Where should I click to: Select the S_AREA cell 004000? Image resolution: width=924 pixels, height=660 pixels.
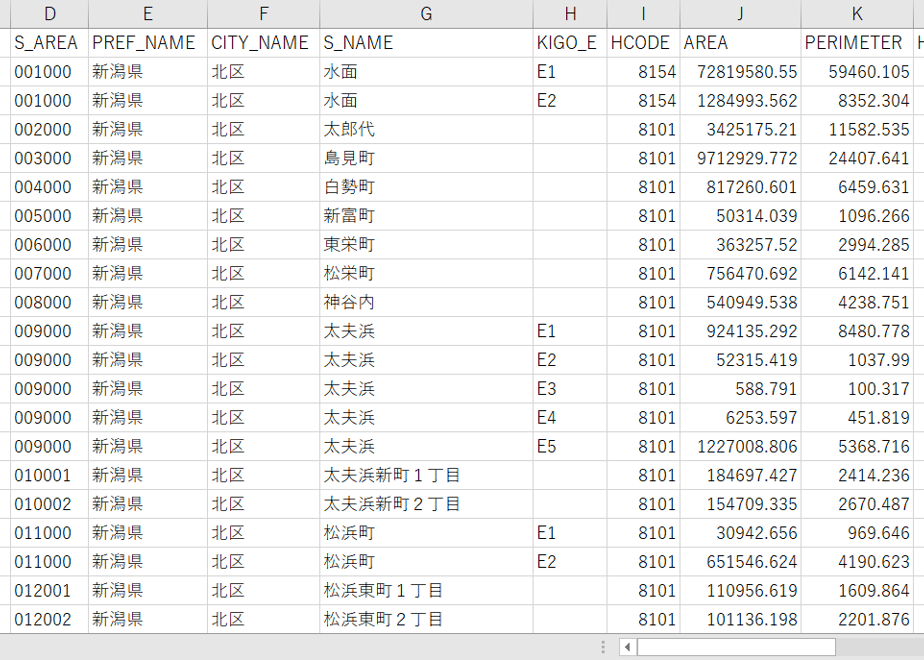[x=50, y=187]
